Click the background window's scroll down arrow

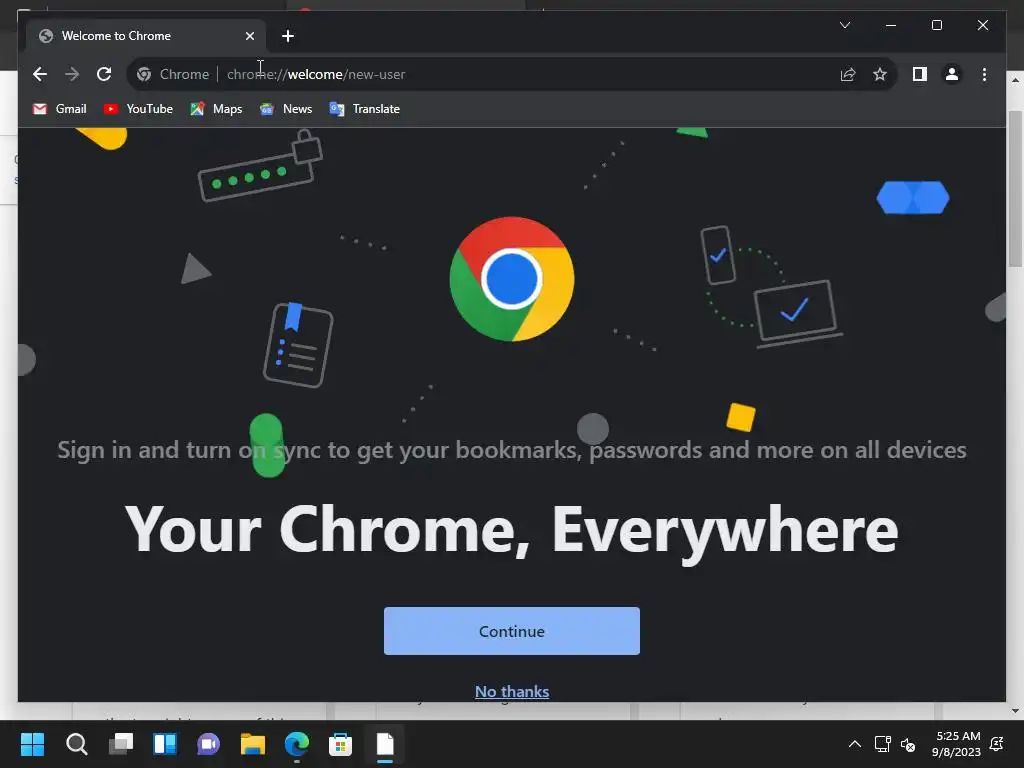(x=1015, y=711)
